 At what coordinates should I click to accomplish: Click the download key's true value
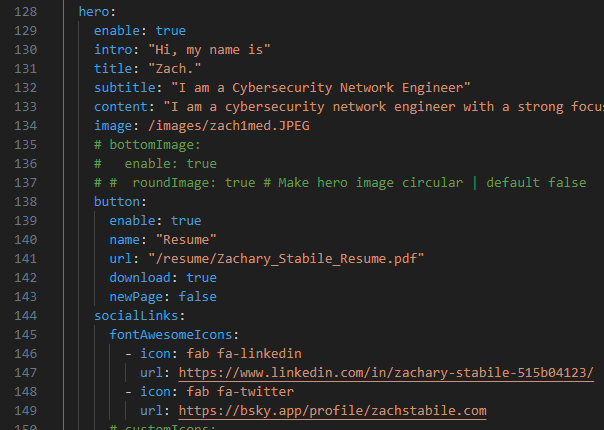201,278
